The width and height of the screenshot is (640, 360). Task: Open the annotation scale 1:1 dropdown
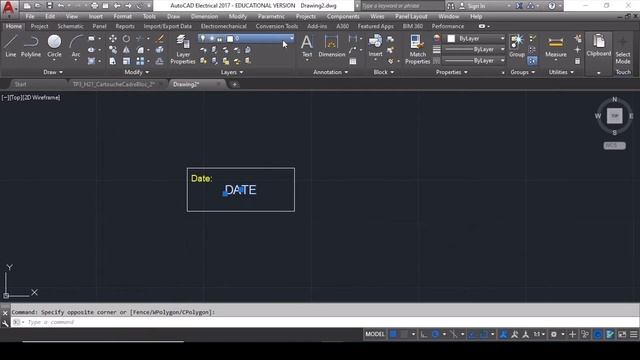[x=539, y=334]
